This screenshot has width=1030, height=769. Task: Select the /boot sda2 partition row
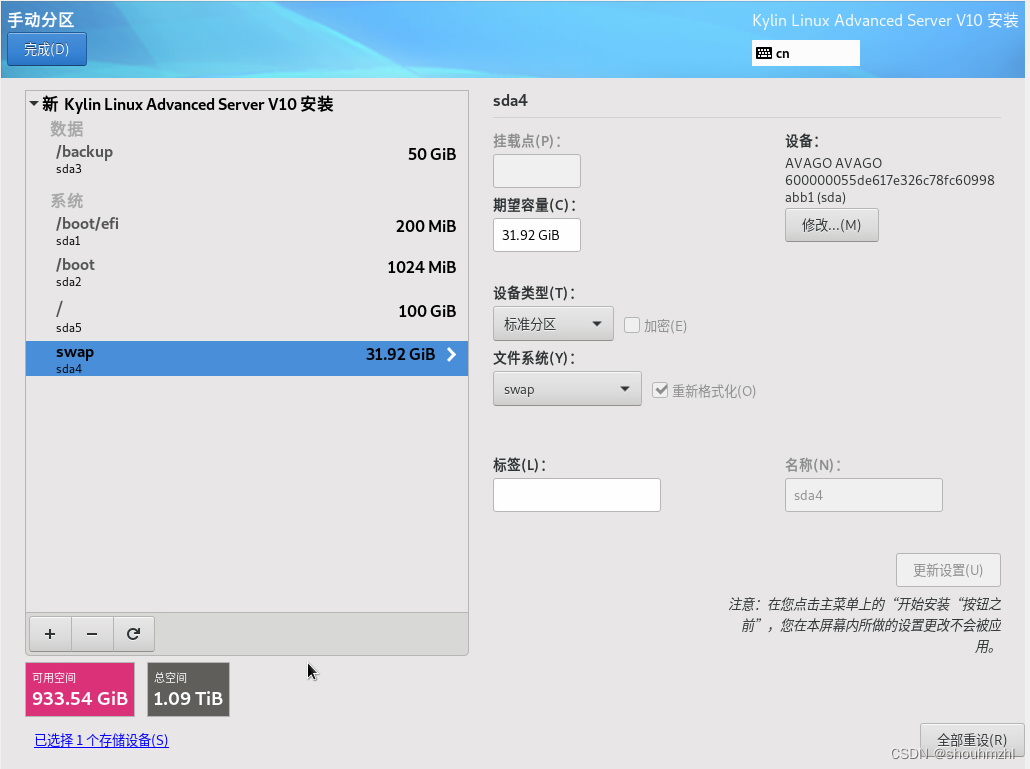[247, 273]
